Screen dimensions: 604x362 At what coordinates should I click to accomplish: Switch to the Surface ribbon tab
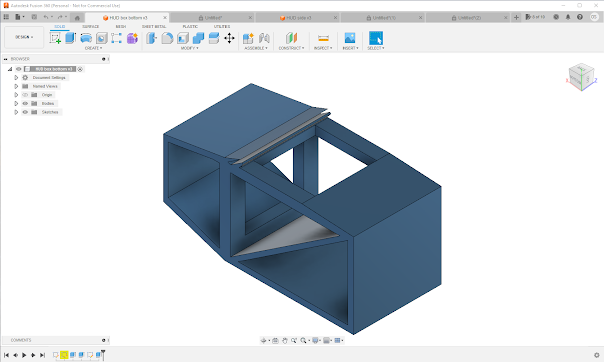91,27
